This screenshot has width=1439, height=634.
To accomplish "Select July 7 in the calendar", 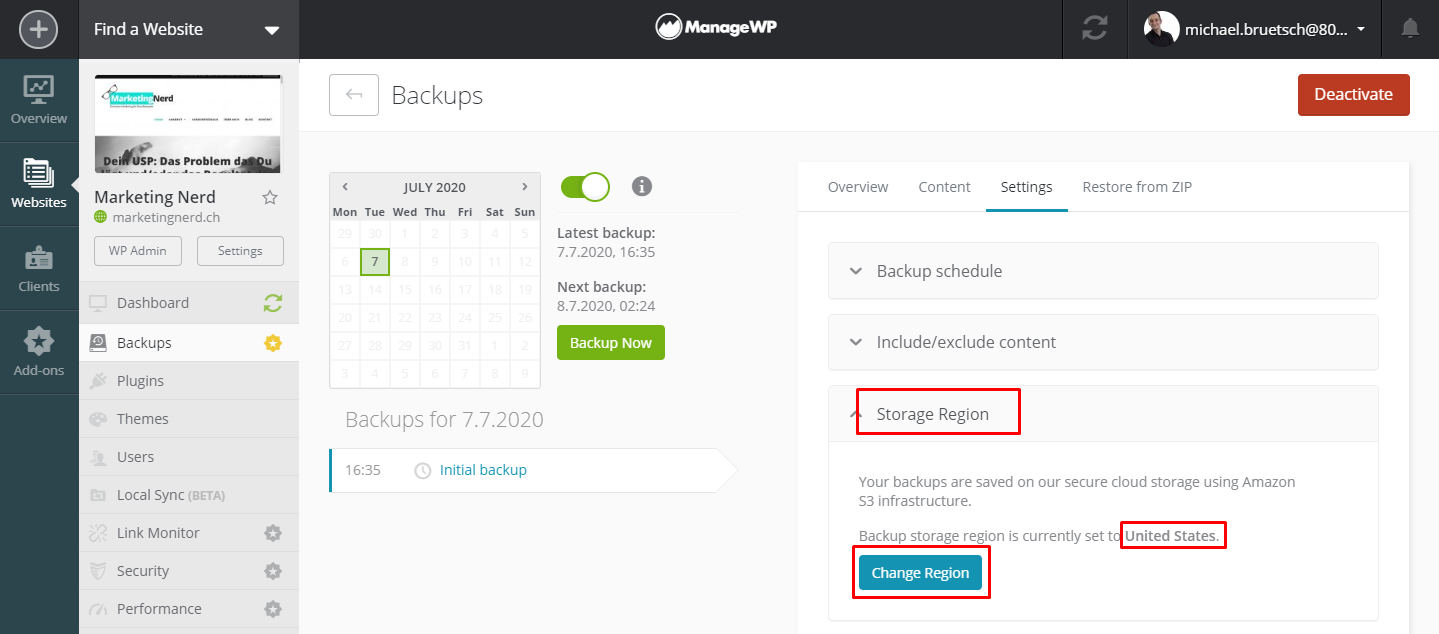I will (374, 262).
